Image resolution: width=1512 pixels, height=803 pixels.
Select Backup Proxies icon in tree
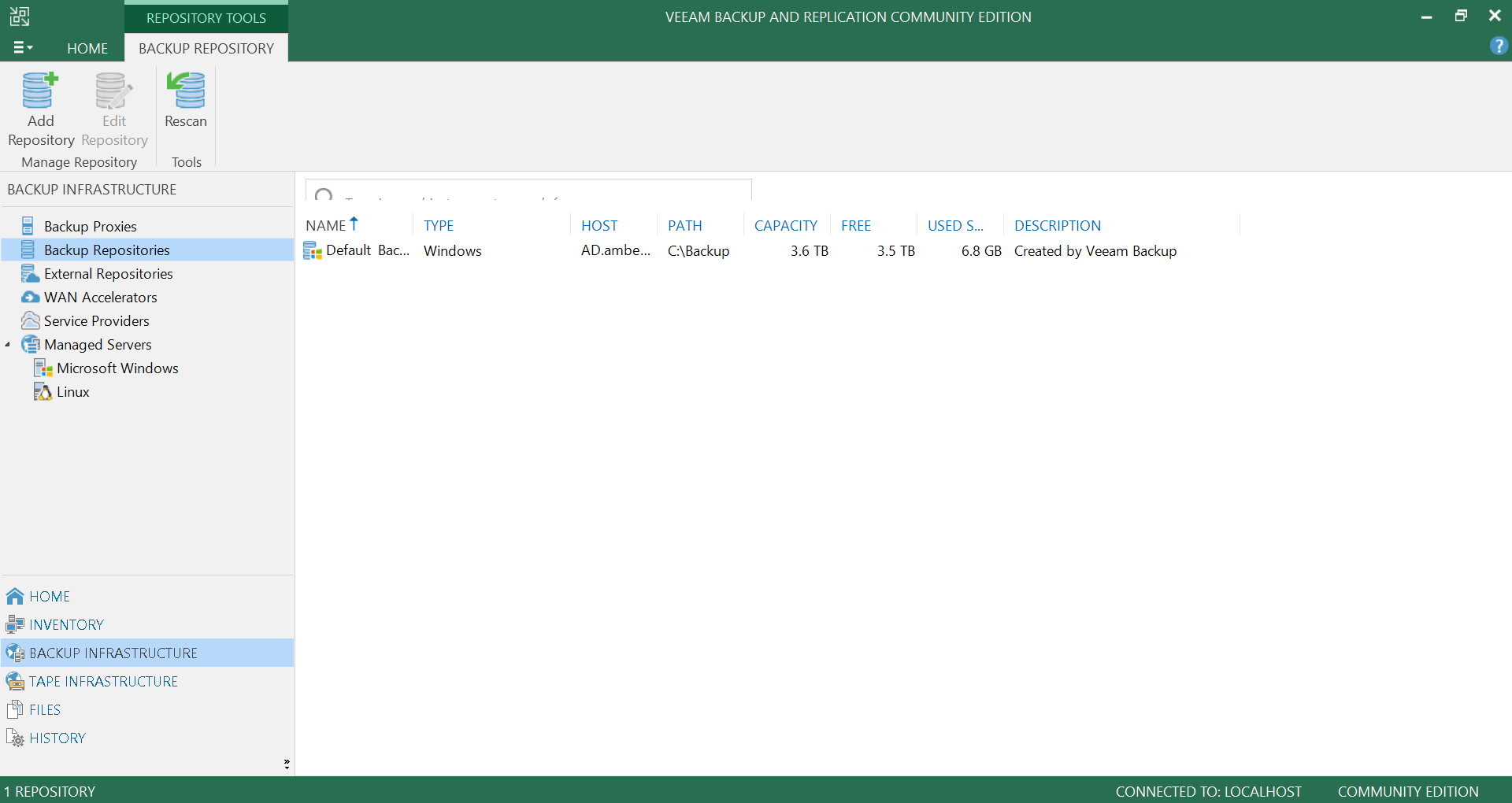28,226
